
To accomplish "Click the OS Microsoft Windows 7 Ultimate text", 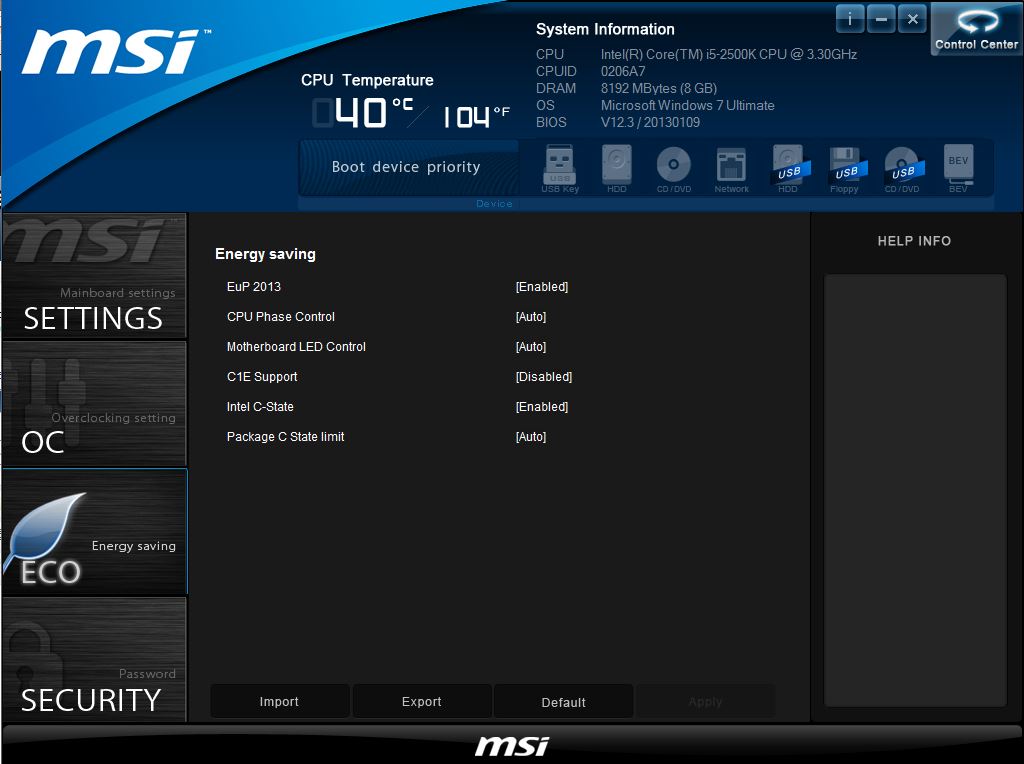I will pyautogui.click(x=687, y=105).
